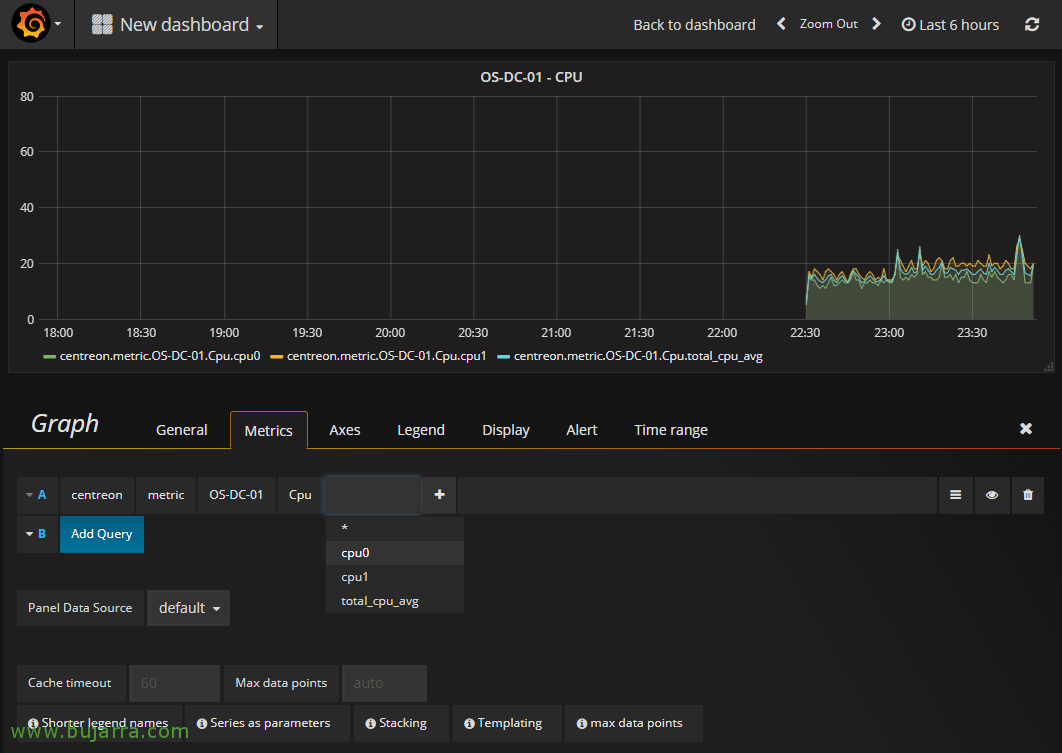The width and height of the screenshot is (1062, 753).
Task: Toggle query A visibility eye icon
Action: [992, 495]
